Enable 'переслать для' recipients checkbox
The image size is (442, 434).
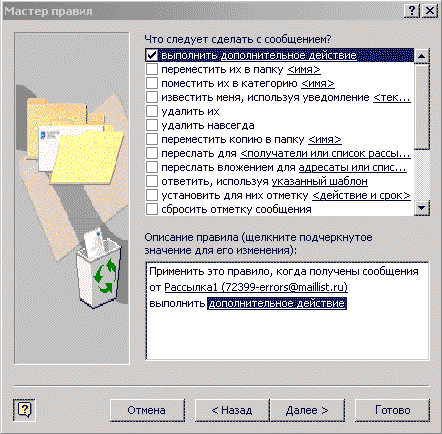pyautogui.click(x=152, y=153)
